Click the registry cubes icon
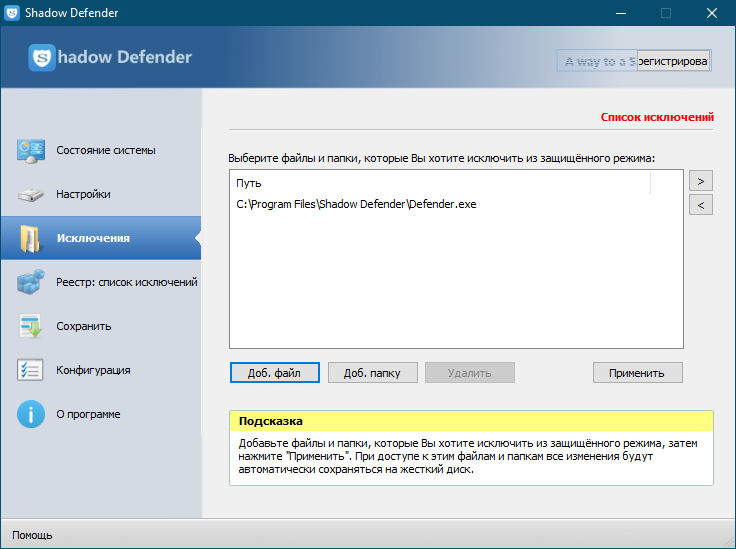This screenshot has width=736, height=549. click(x=31, y=282)
